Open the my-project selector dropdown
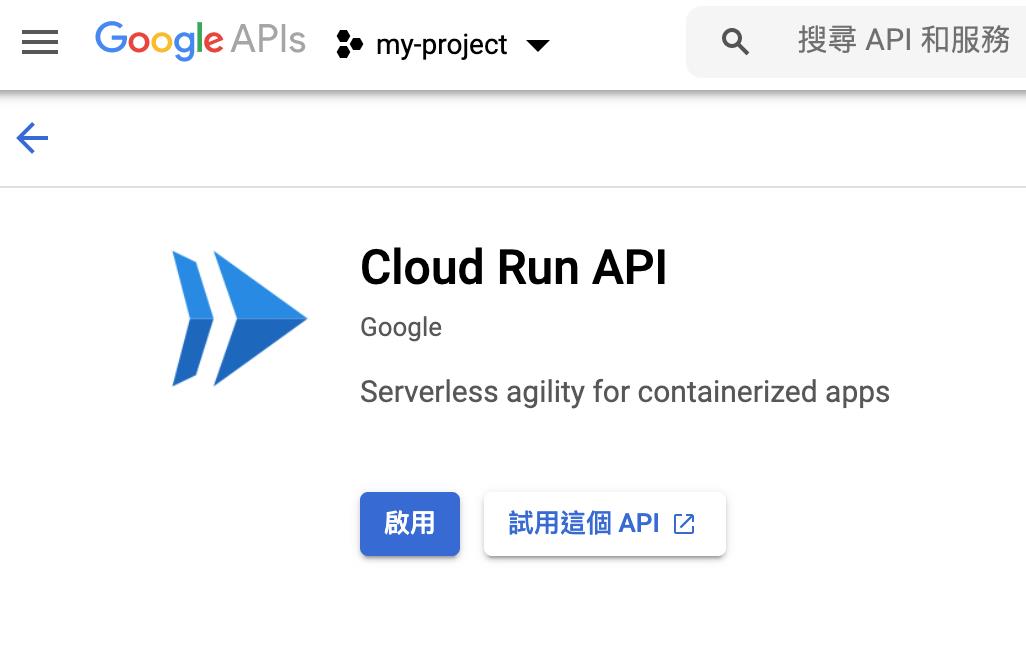This screenshot has height=650, width=1026. (x=443, y=45)
